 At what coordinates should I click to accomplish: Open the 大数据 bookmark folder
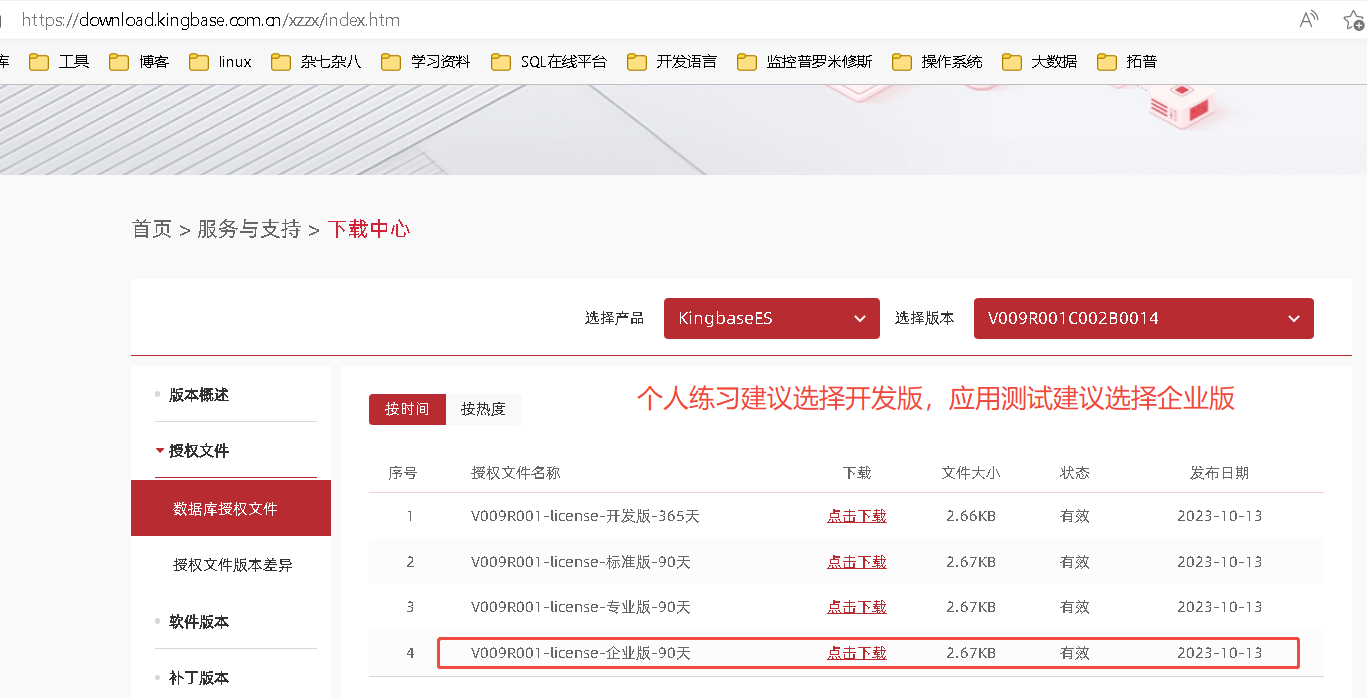[1040, 62]
